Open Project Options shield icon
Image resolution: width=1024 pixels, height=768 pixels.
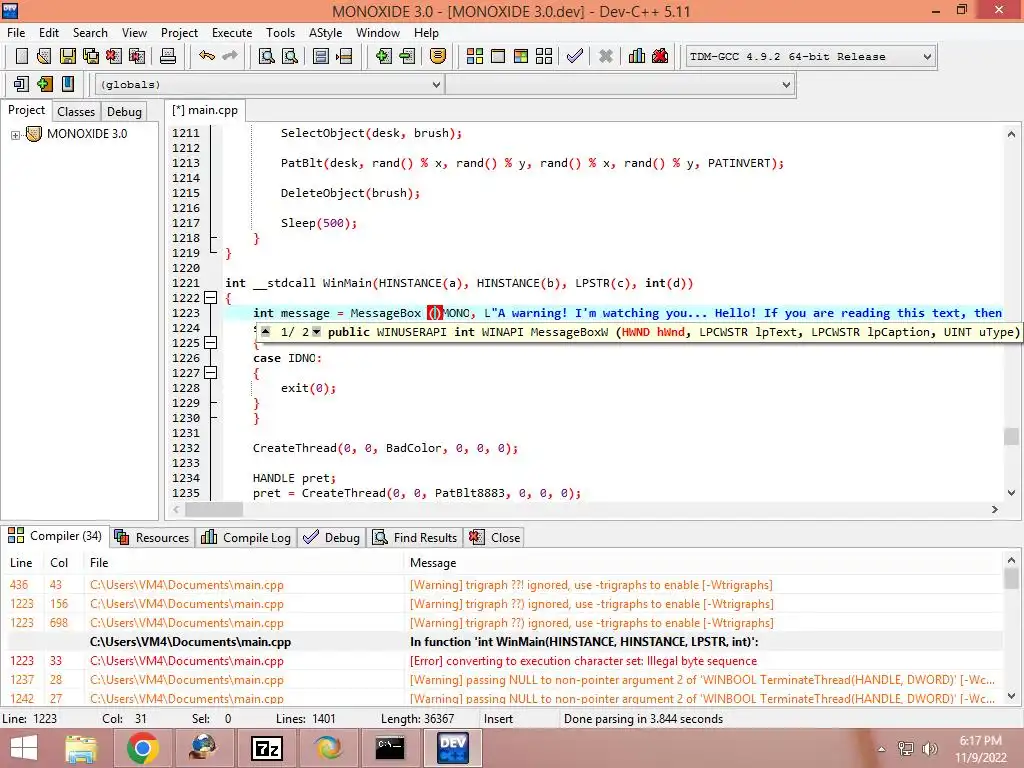tap(438, 56)
